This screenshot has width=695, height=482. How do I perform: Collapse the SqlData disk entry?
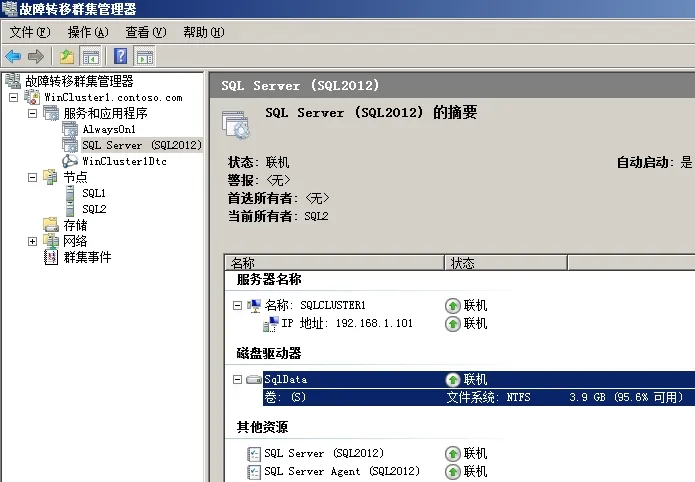238,380
